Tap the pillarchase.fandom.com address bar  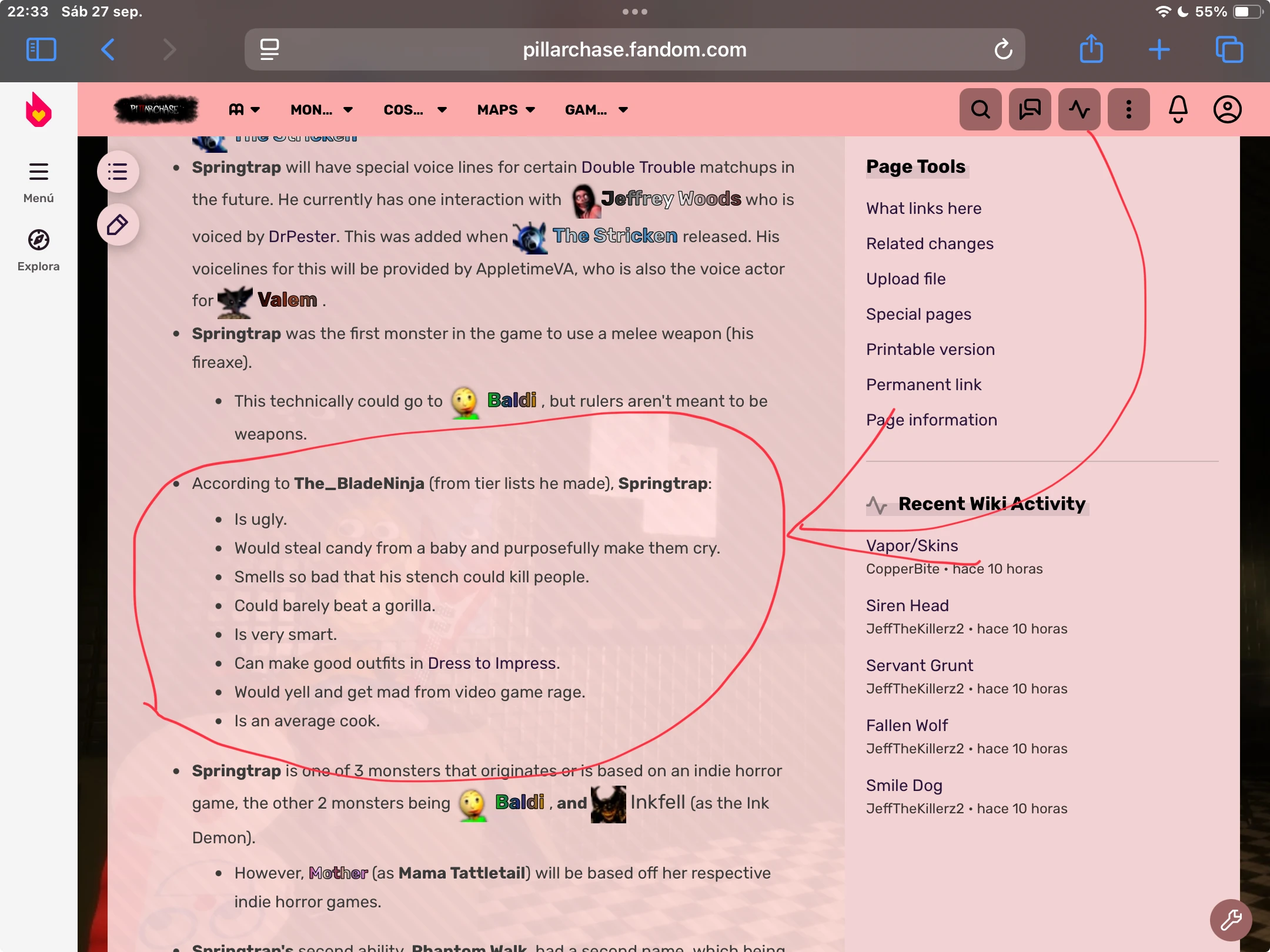(x=634, y=49)
